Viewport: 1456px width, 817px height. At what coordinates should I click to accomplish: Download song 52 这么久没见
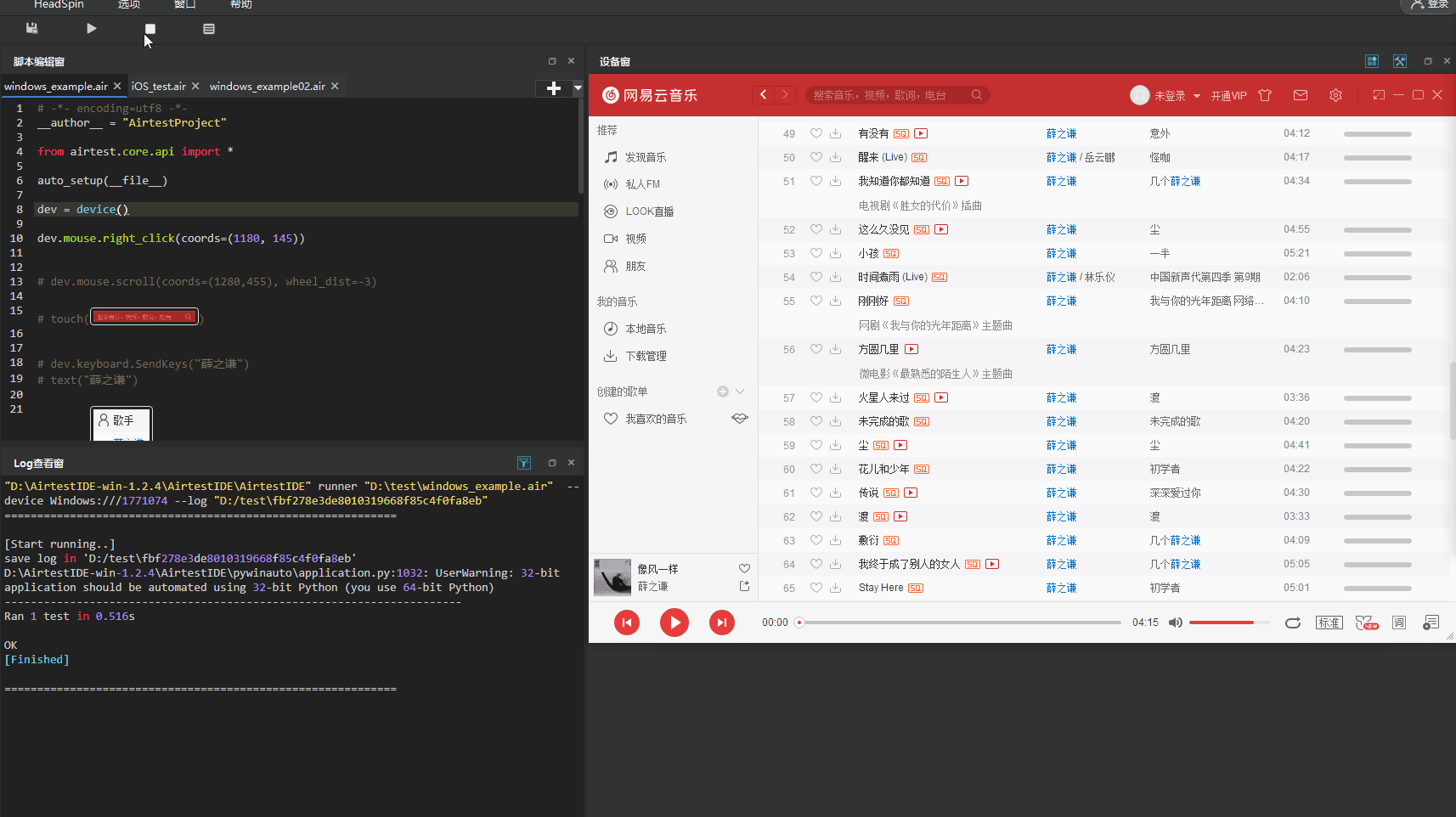click(x=836, y=229)
